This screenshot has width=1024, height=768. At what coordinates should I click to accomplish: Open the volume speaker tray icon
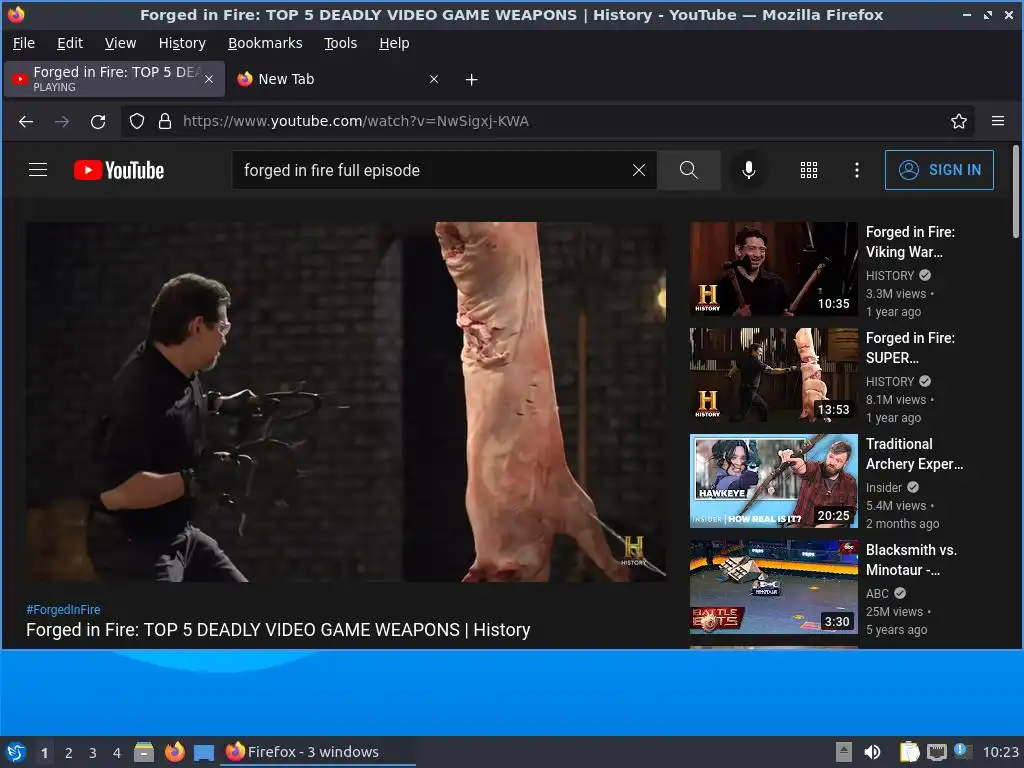[872, 752]
